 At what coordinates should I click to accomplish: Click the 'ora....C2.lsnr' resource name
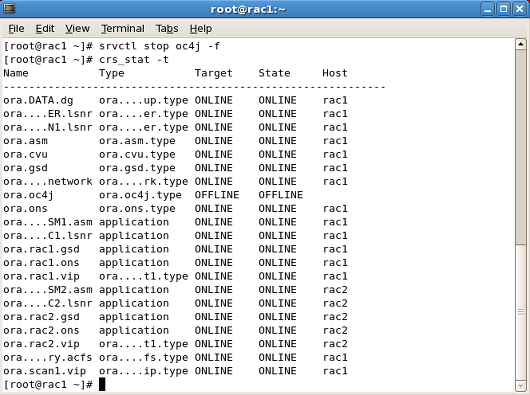[x=48, y=303]
